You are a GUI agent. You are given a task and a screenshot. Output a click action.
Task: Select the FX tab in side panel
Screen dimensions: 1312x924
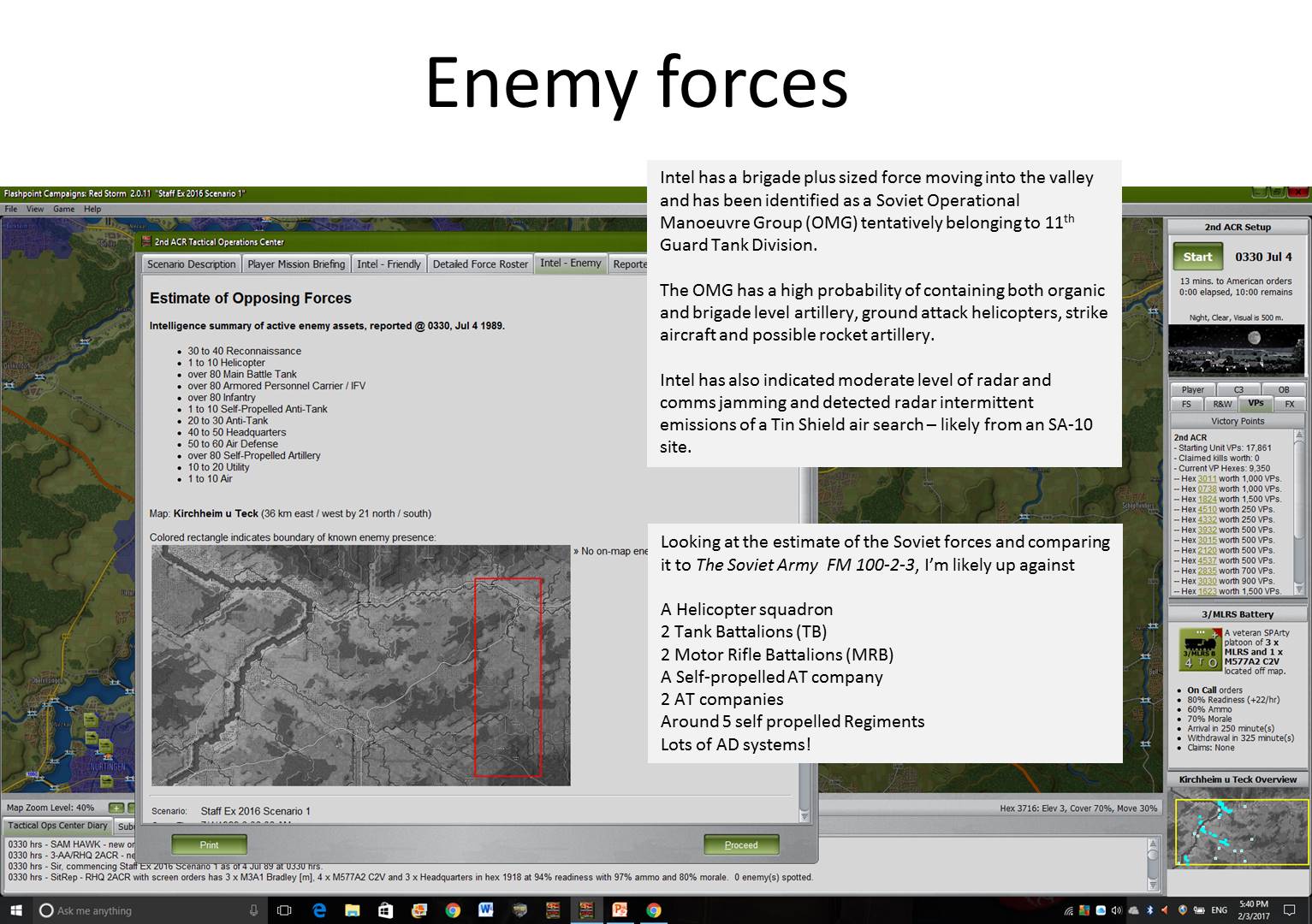point(1290,404)
